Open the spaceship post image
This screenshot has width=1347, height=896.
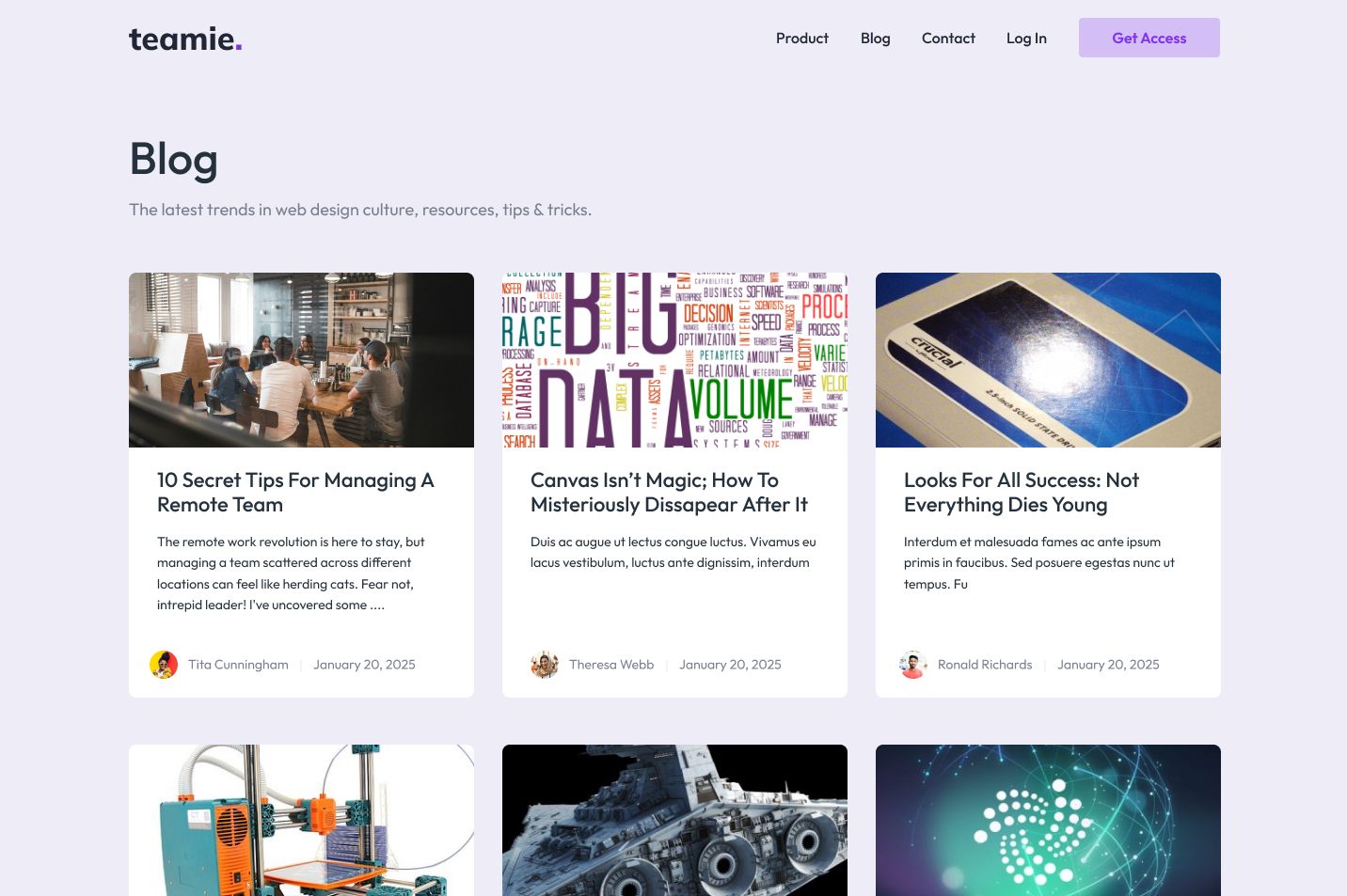click(674, 820)
